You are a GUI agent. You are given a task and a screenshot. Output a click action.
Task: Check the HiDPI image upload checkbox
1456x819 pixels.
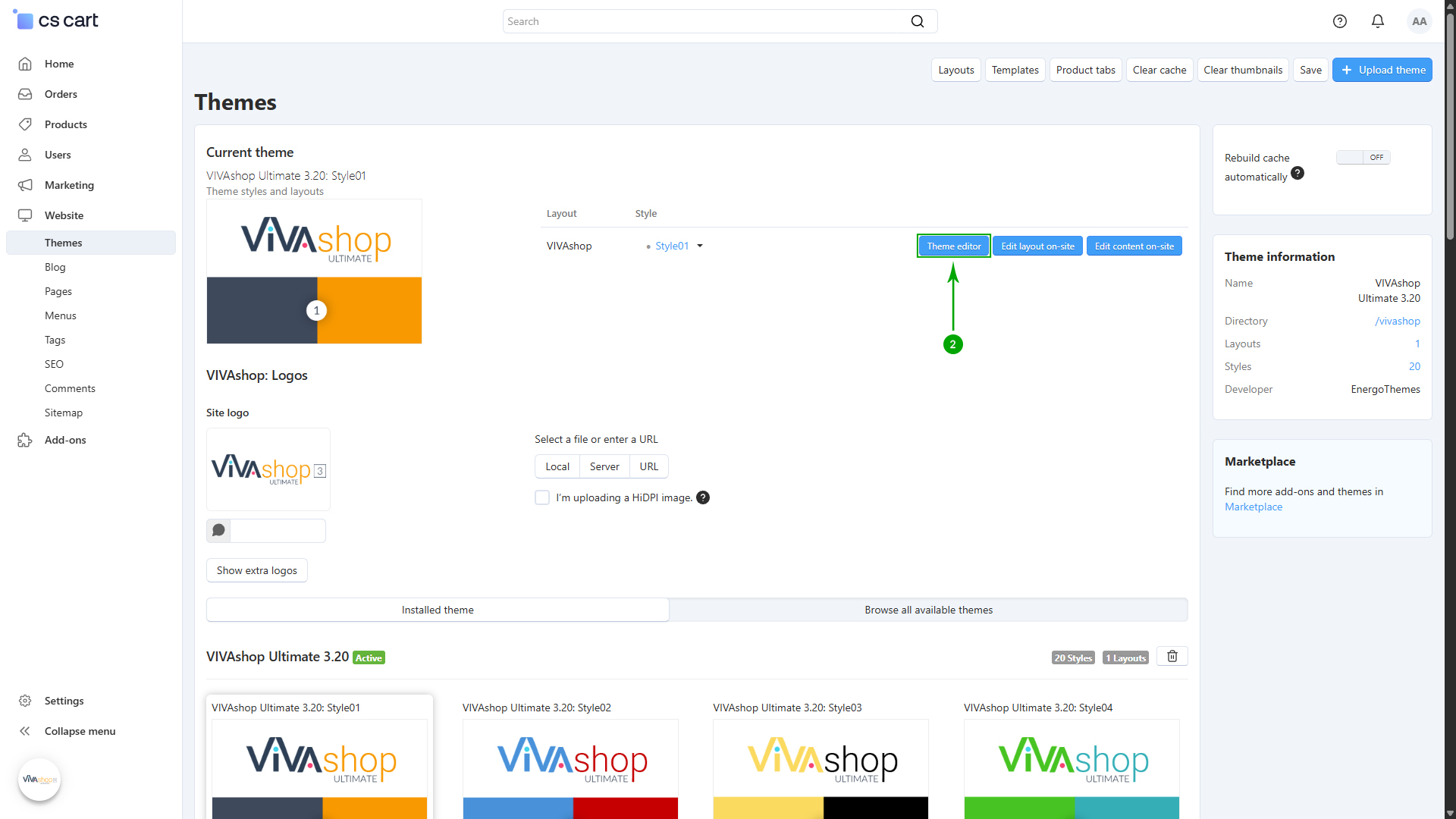point(542,497)
